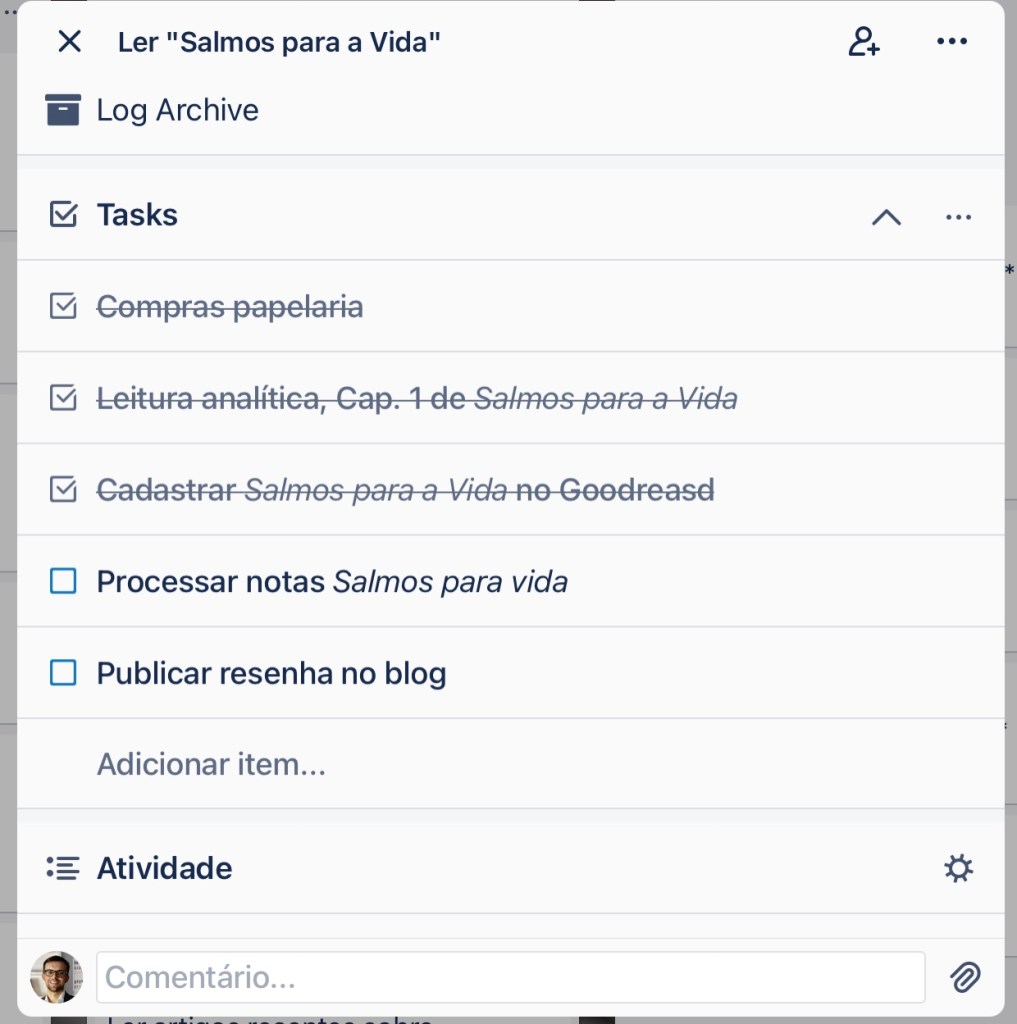
Task: Click the Log Archive list icon
Action: [x=63, y=110]
